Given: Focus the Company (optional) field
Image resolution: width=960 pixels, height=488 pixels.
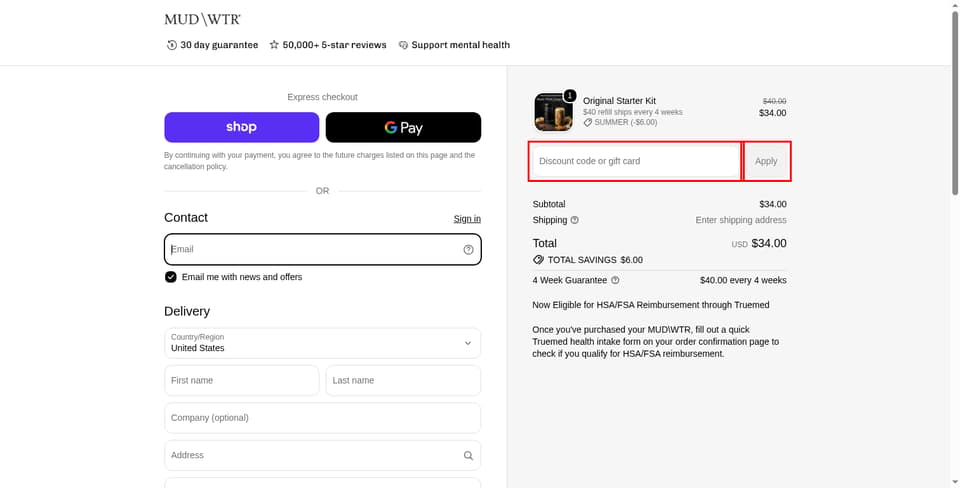Looking at the screenshot, I should click(x=323, y=418).
